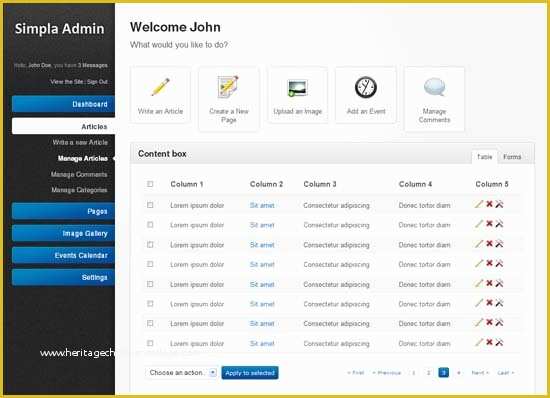Image resolution: width=550 pixels, height=398 pixels.
Task: Go to page 2 in pagination
Action: coord(428,373)
